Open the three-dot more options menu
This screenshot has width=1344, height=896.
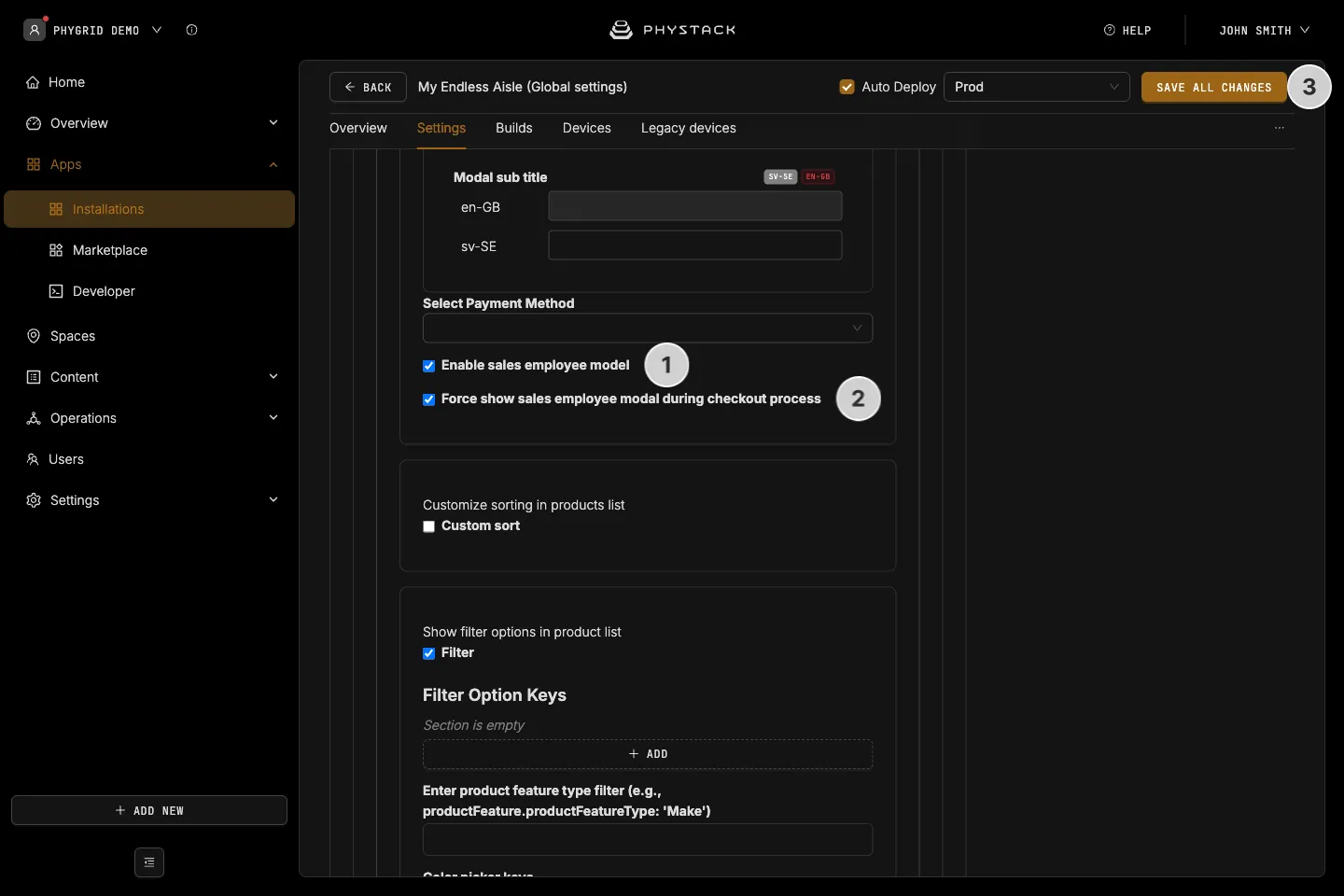pos(1280,128)
